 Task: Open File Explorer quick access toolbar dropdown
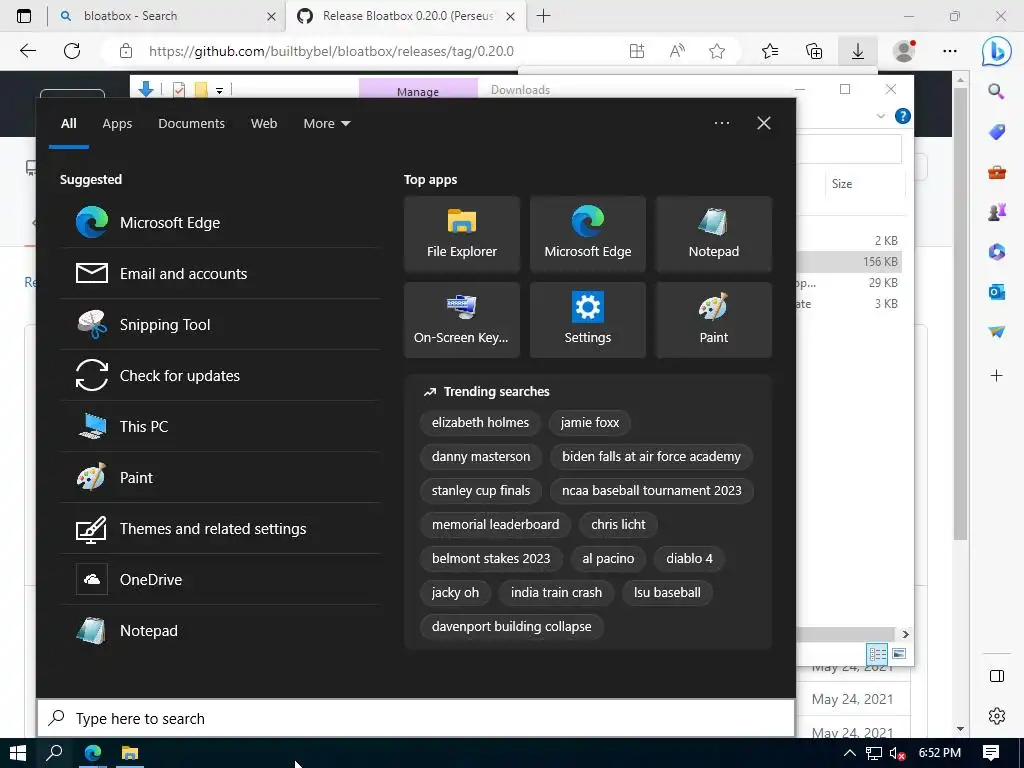pos(219,91)
